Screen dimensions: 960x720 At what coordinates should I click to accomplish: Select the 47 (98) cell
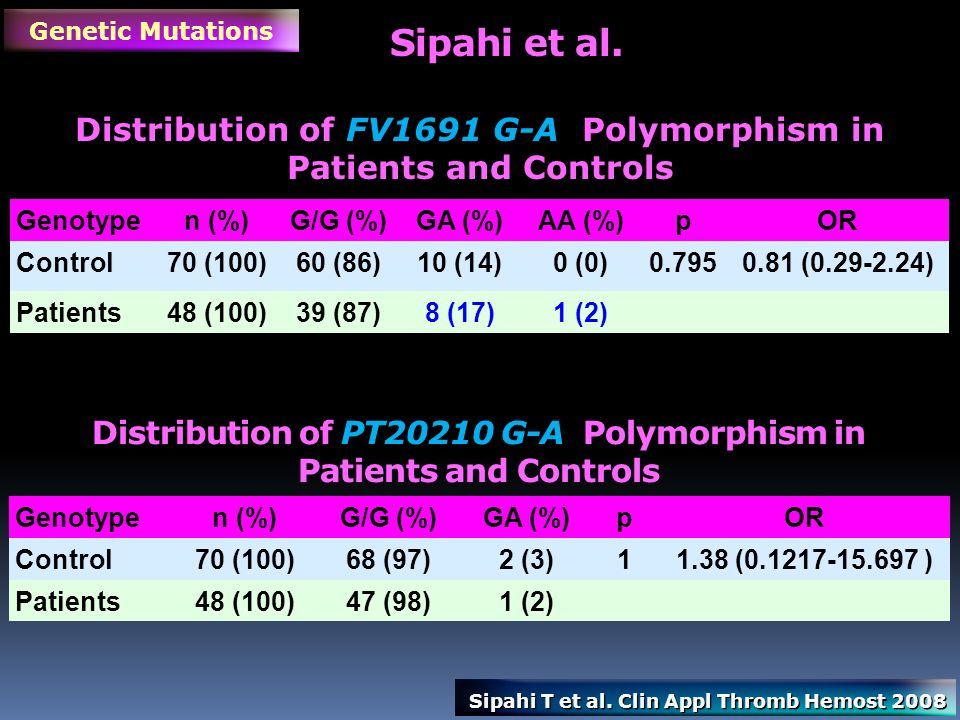pos(388,602)
